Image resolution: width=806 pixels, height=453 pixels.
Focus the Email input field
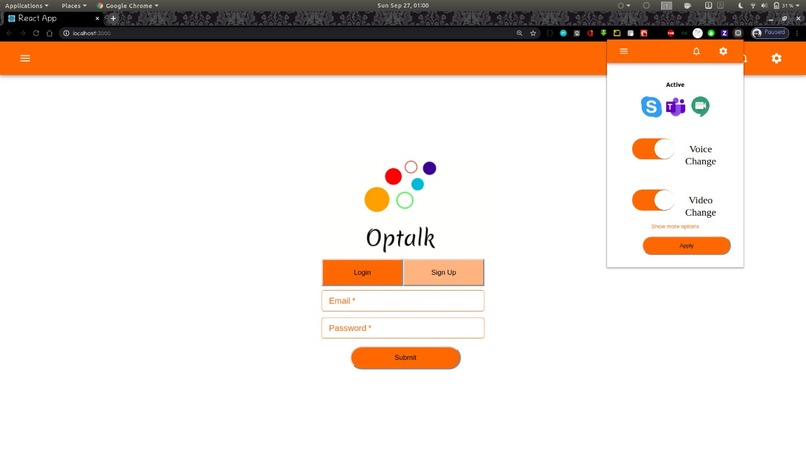403,301
